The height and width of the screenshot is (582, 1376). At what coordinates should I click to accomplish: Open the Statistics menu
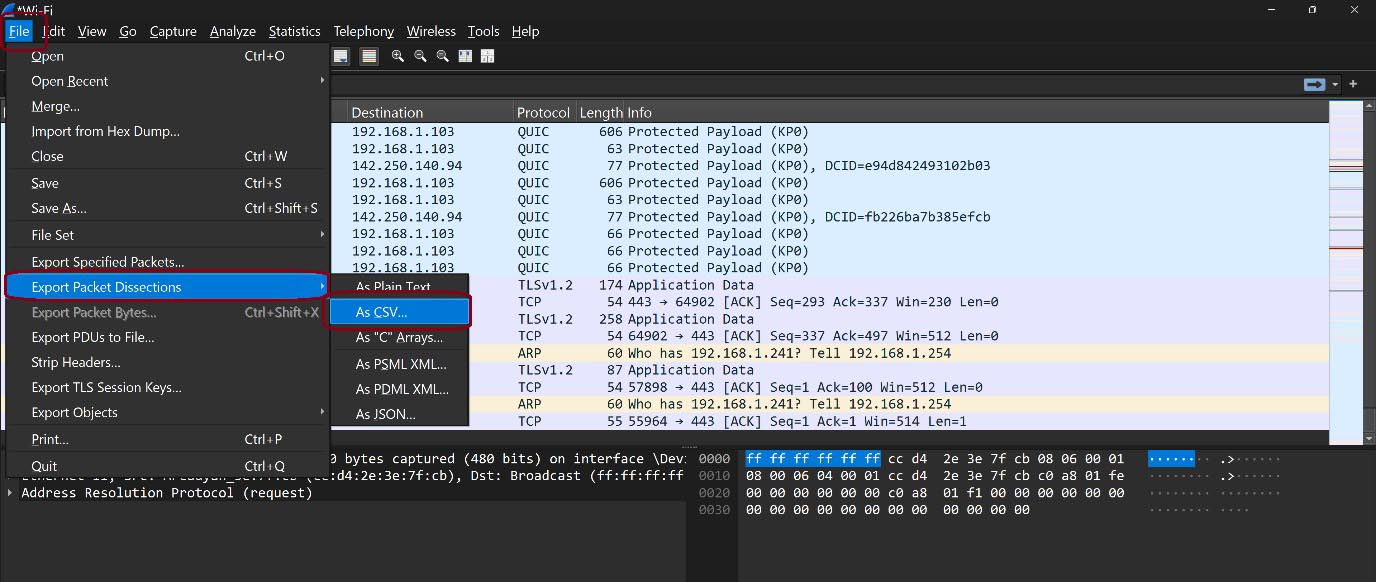[x=295, y=31]
